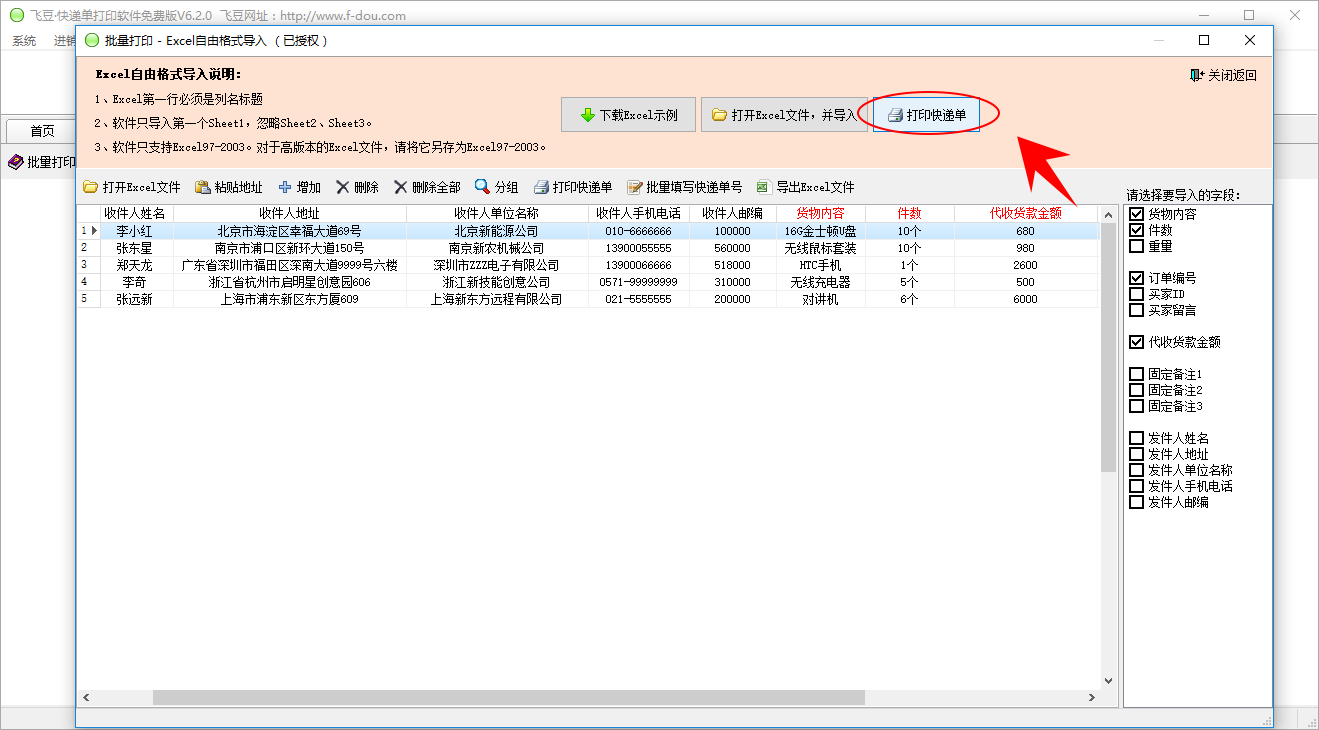Viewport: 1319px width, 730px height.
Task: Click the table's scroll-left arrow
Action: pos(85,697)
